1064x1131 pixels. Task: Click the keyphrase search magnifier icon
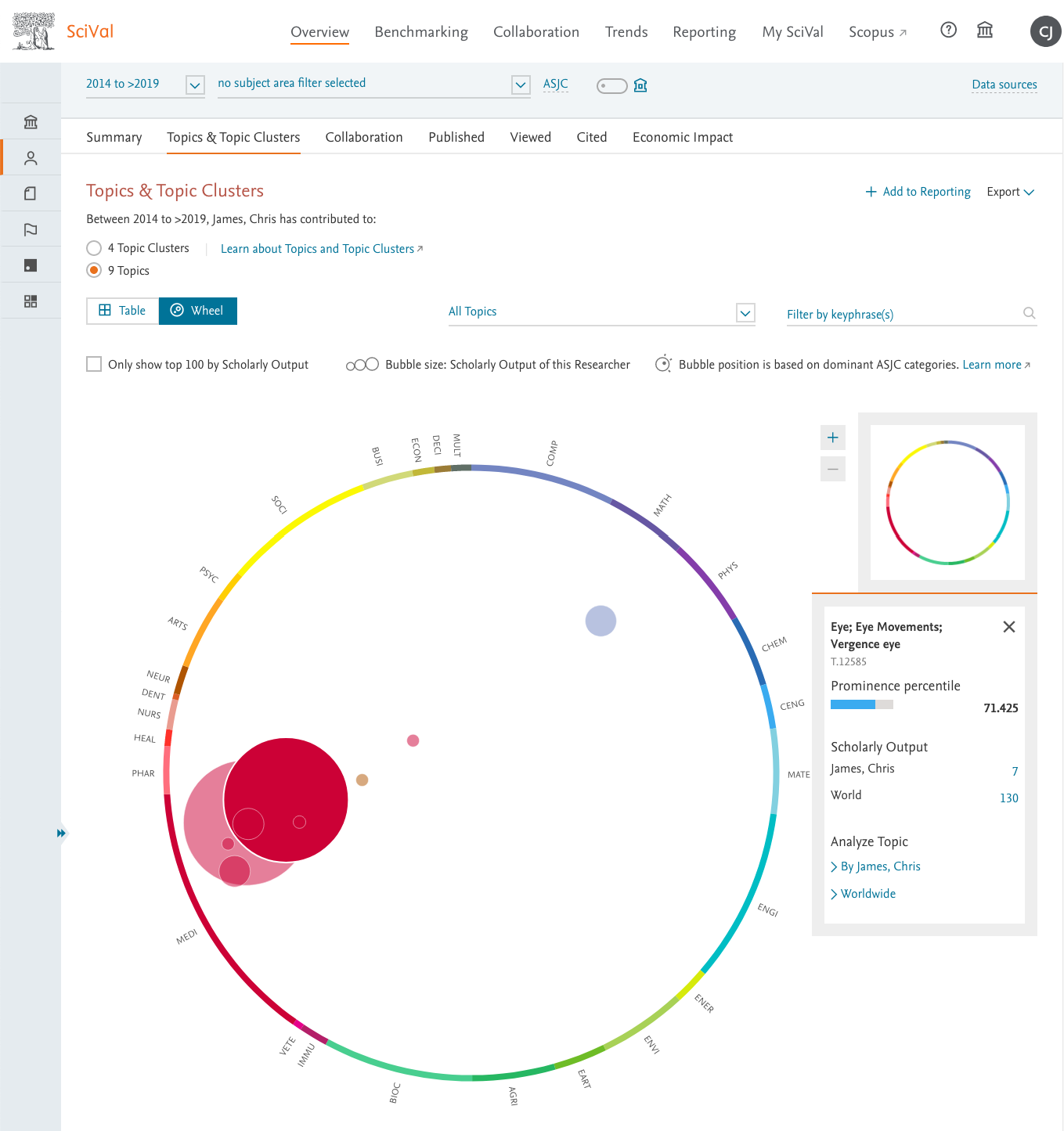click(x=1029, y=313)
